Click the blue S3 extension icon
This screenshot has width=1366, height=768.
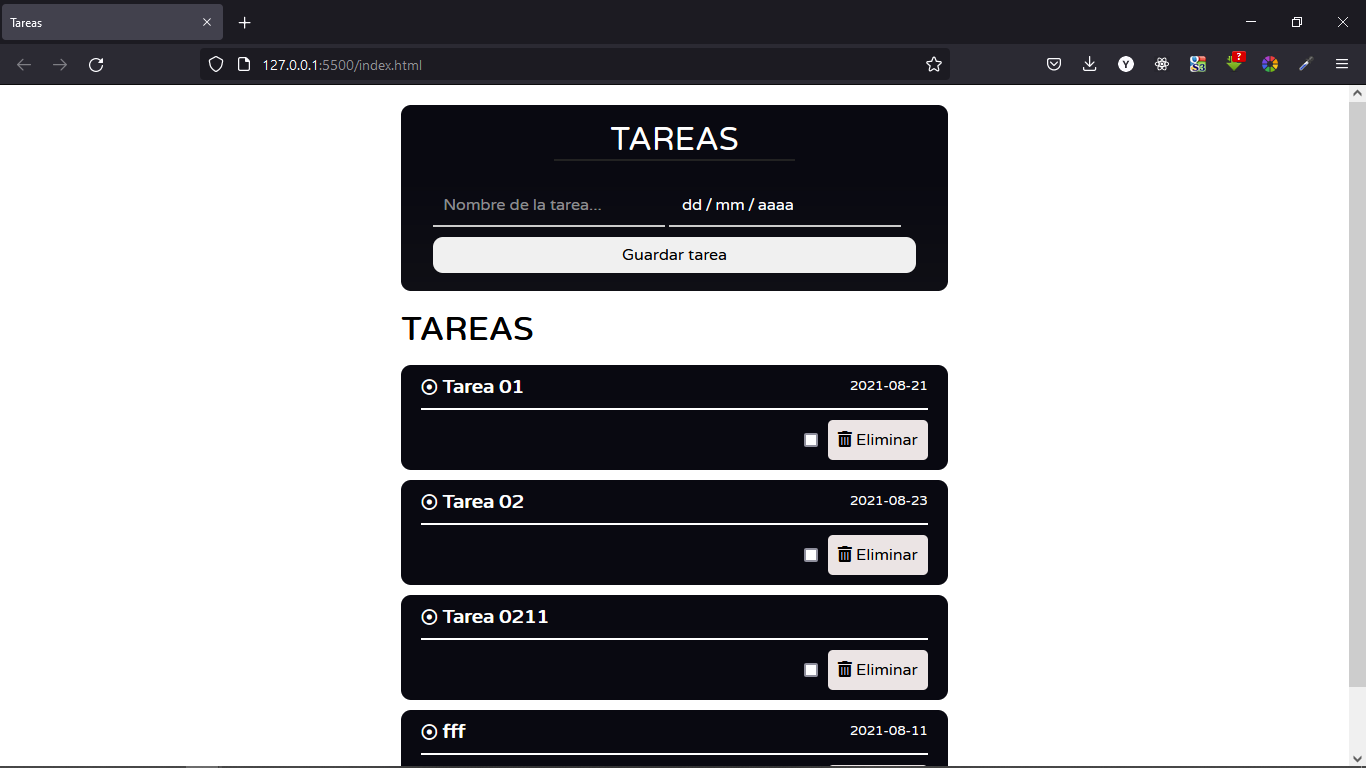1198,65
